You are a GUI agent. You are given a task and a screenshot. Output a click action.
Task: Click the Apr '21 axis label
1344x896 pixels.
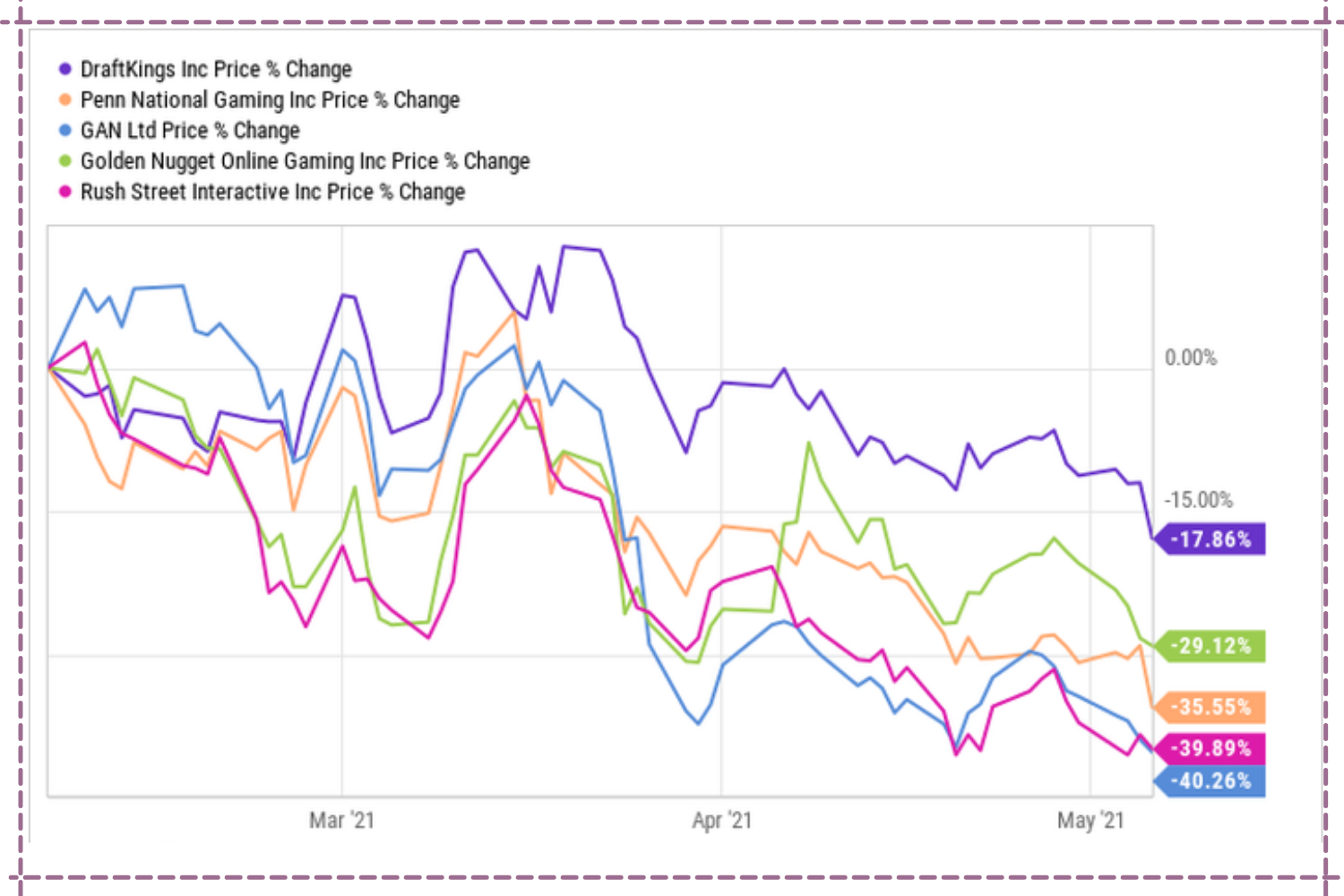[x=721, y=820]
